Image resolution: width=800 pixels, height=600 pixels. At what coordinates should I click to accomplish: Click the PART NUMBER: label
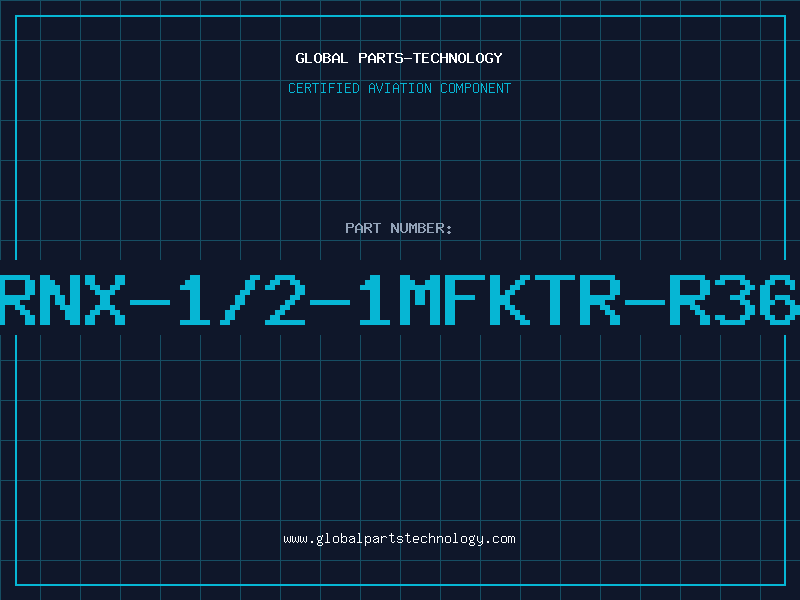(399, 228)
